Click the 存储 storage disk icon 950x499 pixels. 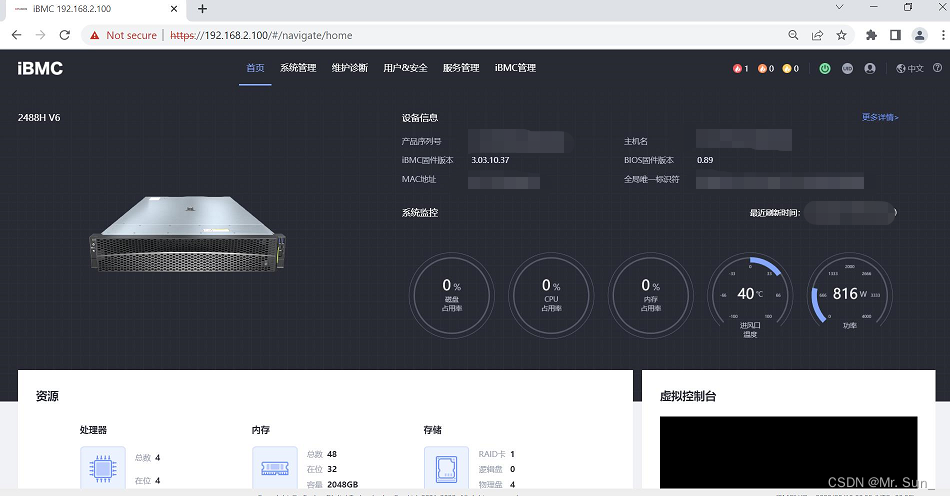coord(447,468)
